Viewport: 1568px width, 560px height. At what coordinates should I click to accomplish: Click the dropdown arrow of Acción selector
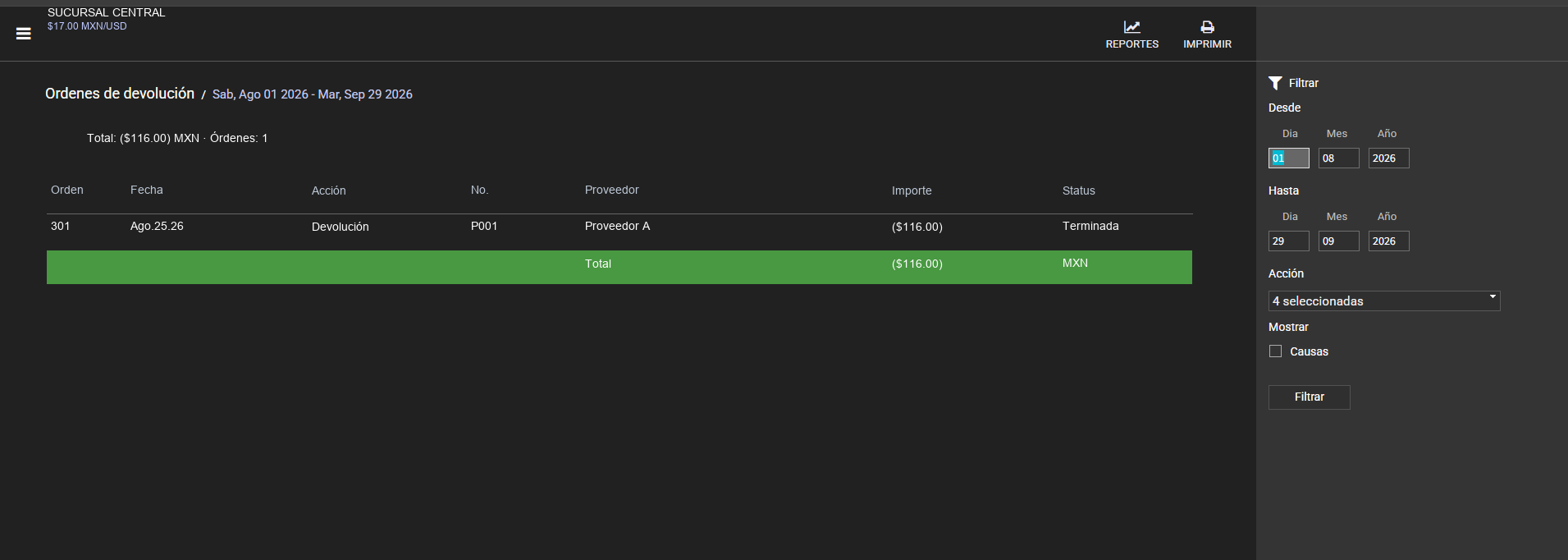tap(1493, 296)
